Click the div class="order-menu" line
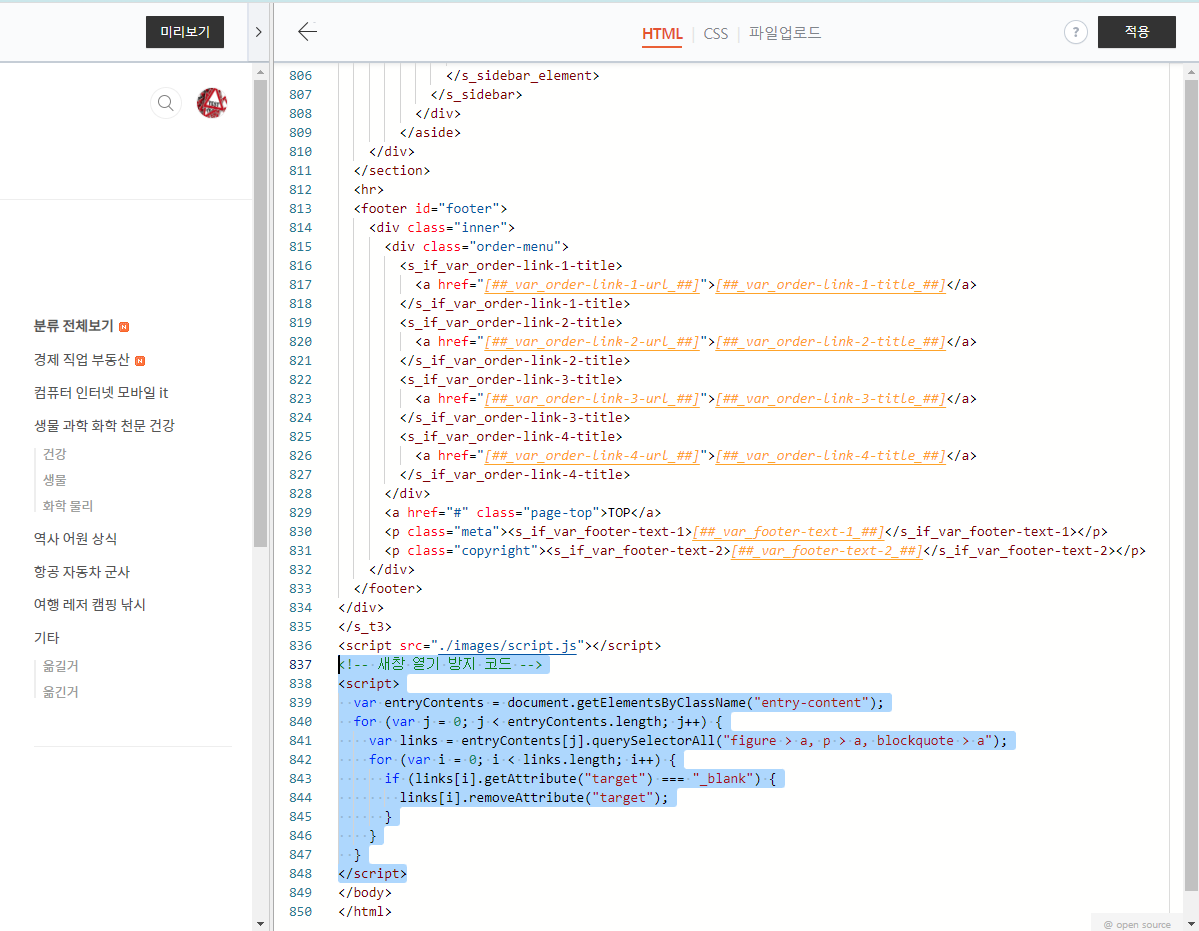Screen dimensions: 1199x931 click(476, 246)
